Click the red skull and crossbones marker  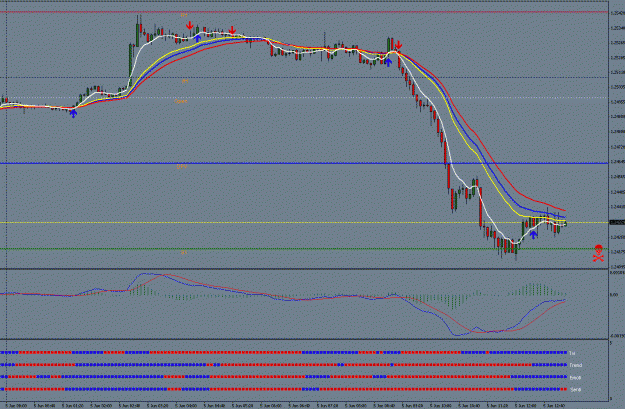[x=598, y=253]
